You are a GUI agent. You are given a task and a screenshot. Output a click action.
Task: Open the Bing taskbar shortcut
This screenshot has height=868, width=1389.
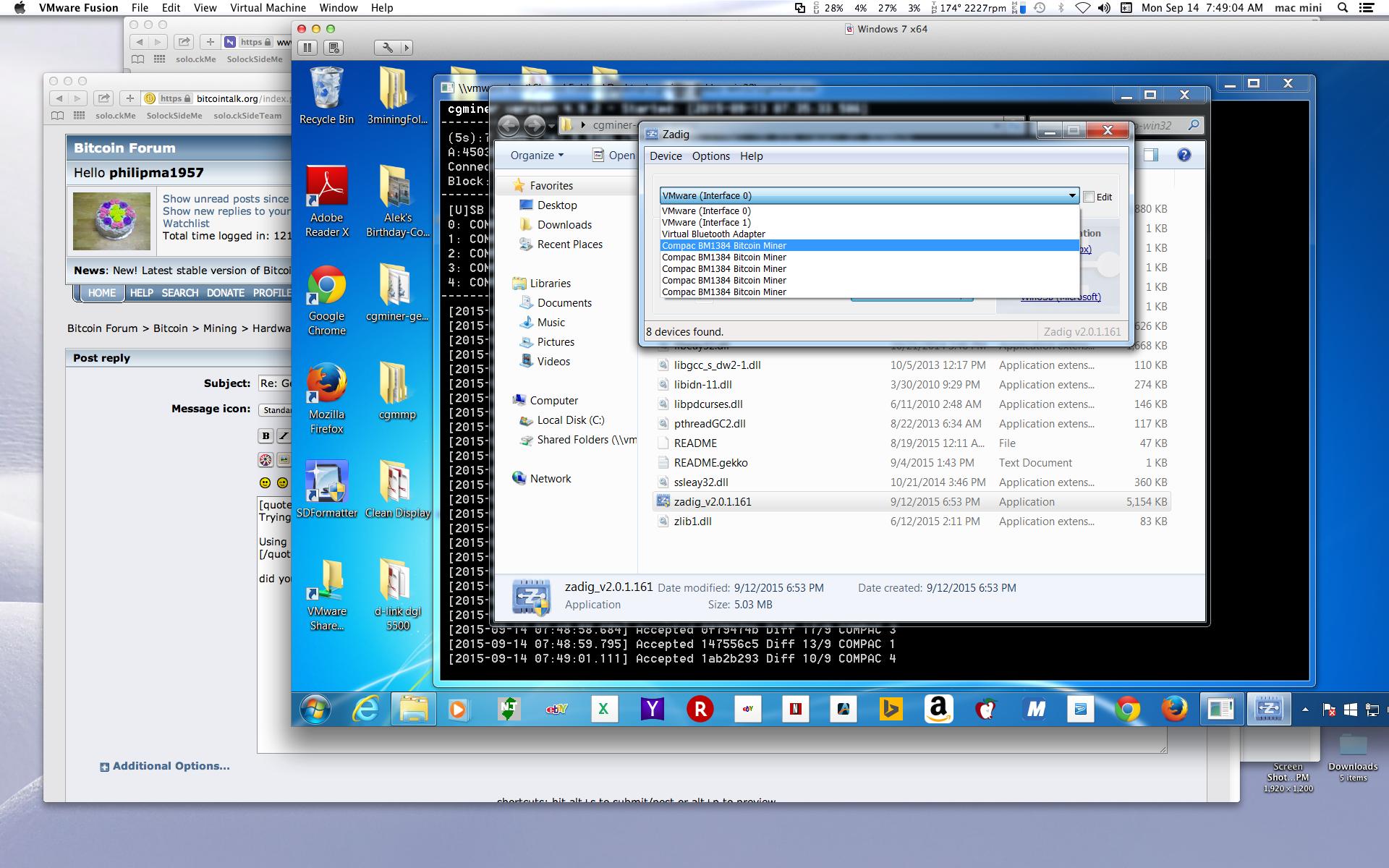pyautogui.click(x=891, y=710)
